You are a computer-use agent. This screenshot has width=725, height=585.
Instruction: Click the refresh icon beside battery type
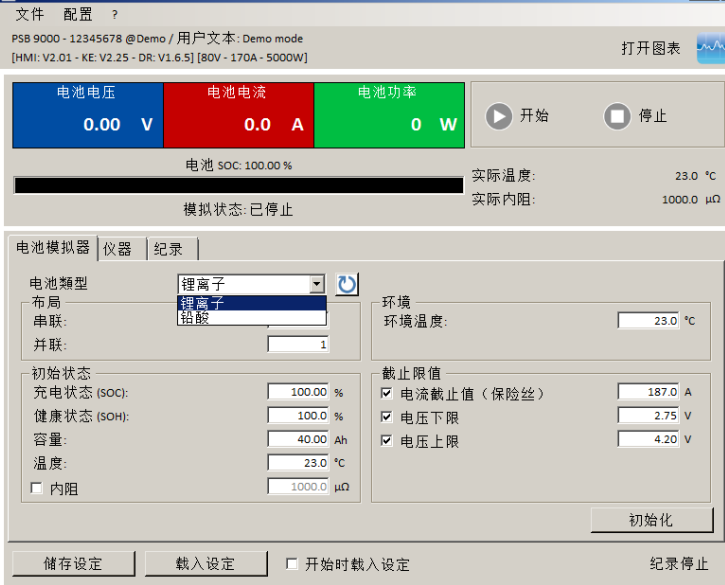tap(346, 284)
